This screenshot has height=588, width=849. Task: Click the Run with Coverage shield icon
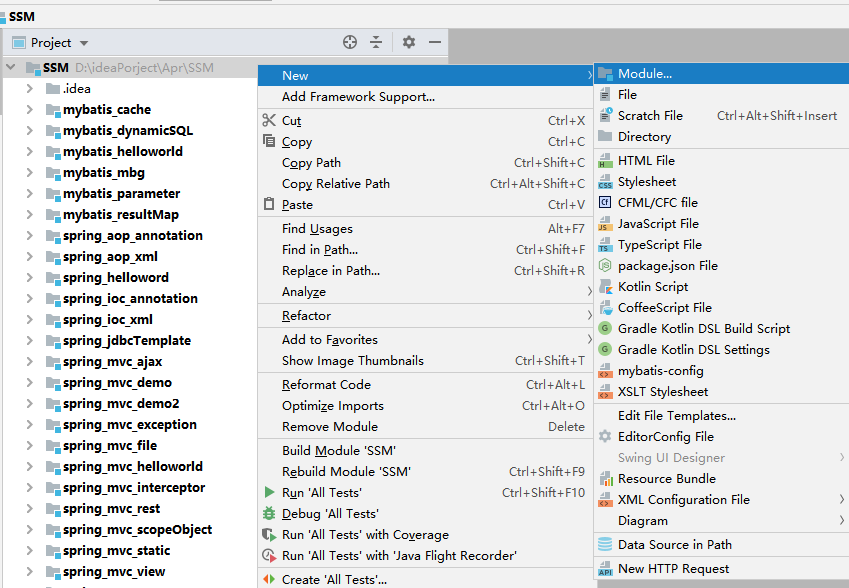tap(269, 534)
